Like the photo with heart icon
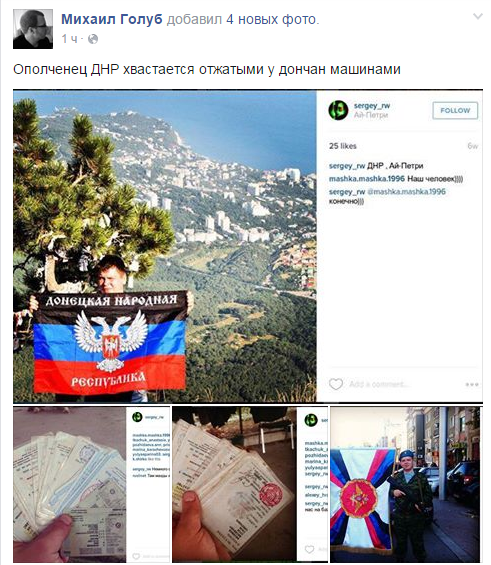 click(336, 384)
